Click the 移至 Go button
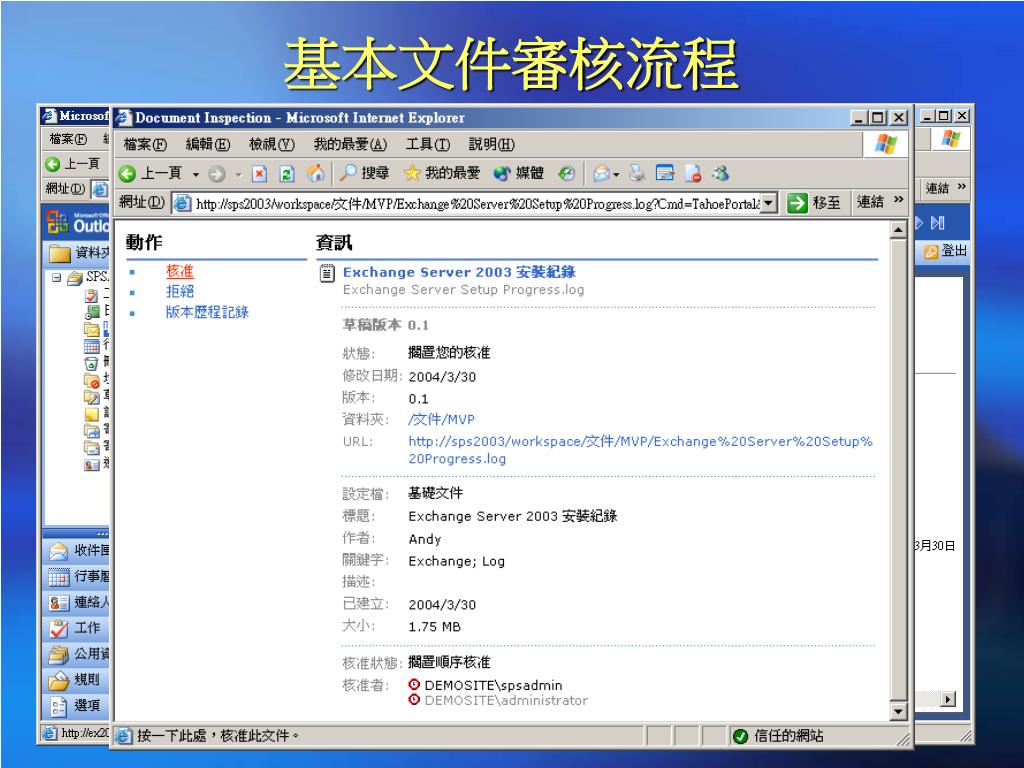This screenshot has height=768, width=1024. tap(814, 203)
